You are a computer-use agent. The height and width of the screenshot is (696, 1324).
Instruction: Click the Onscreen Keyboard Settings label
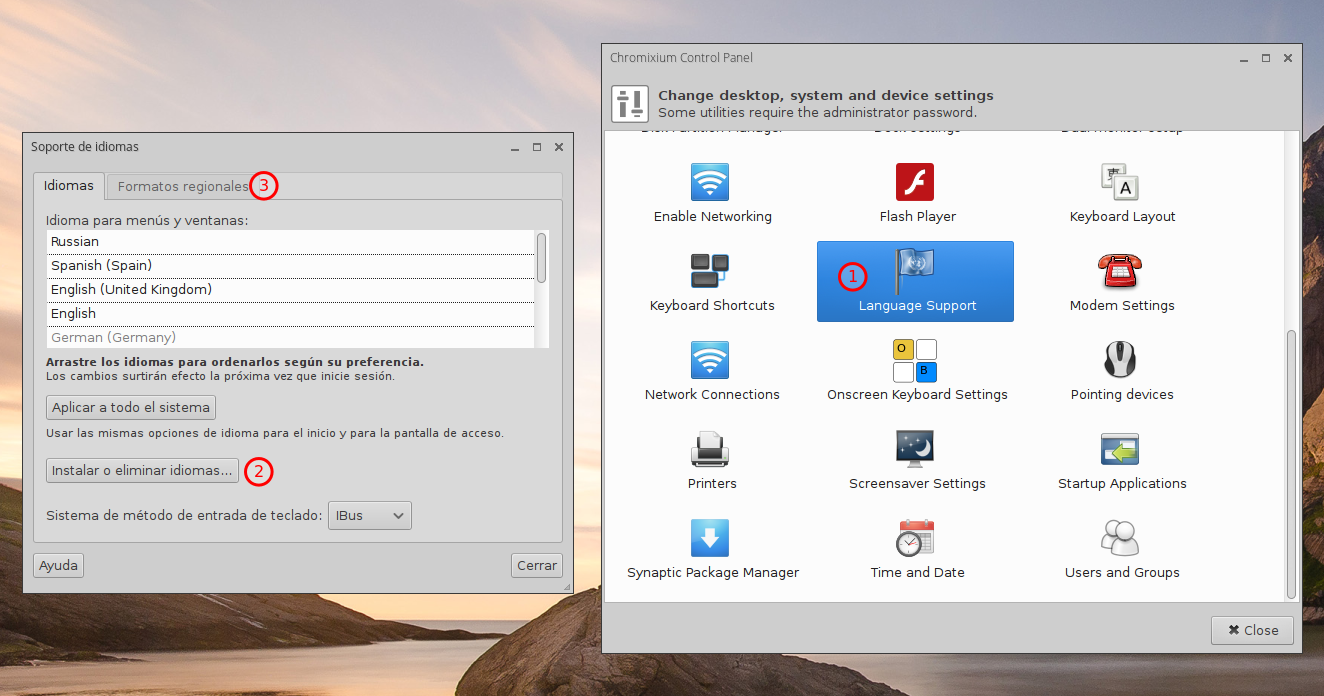tap(917, 394)
